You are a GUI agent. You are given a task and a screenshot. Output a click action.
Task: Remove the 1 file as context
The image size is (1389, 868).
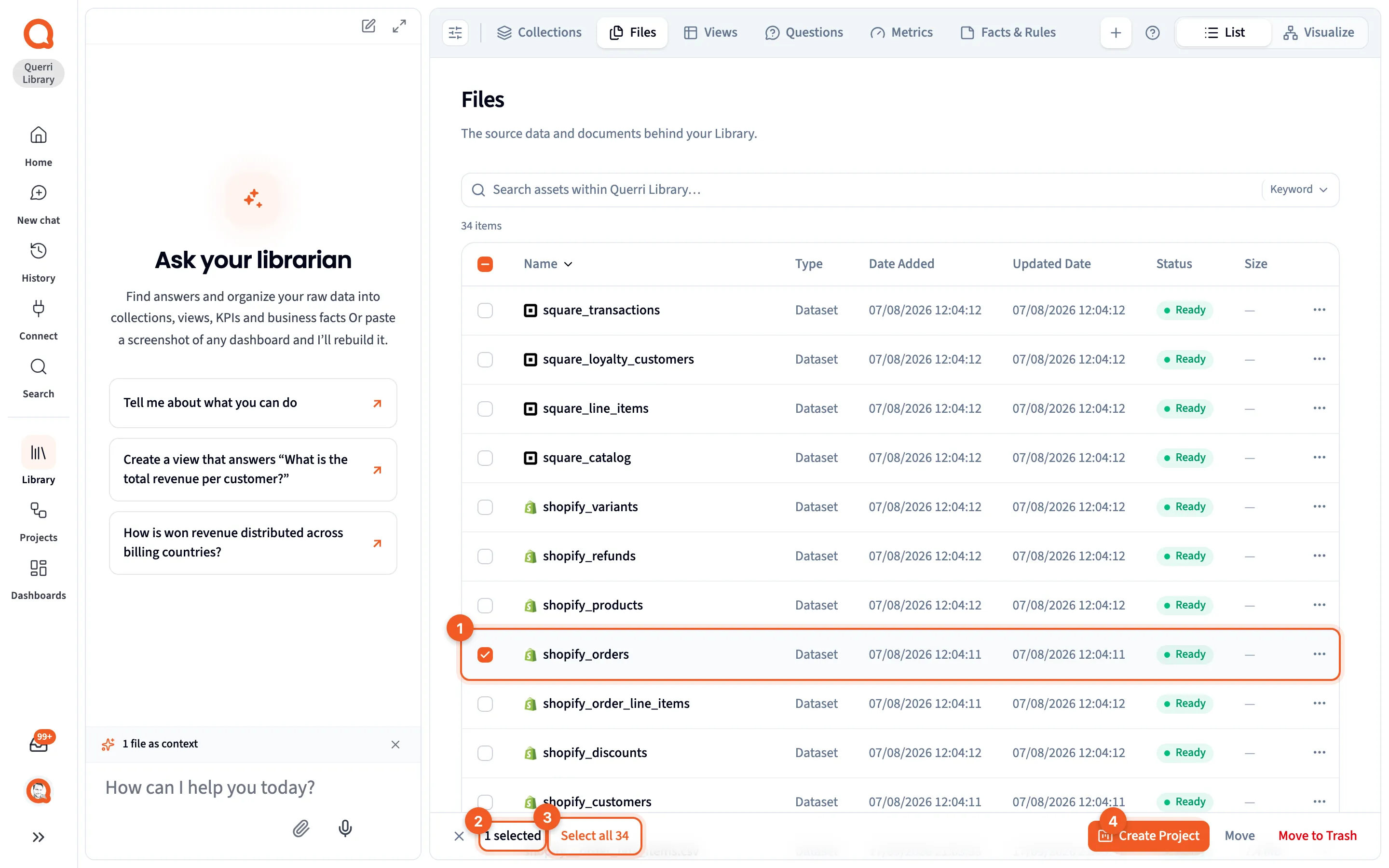(x=395, y=745)
